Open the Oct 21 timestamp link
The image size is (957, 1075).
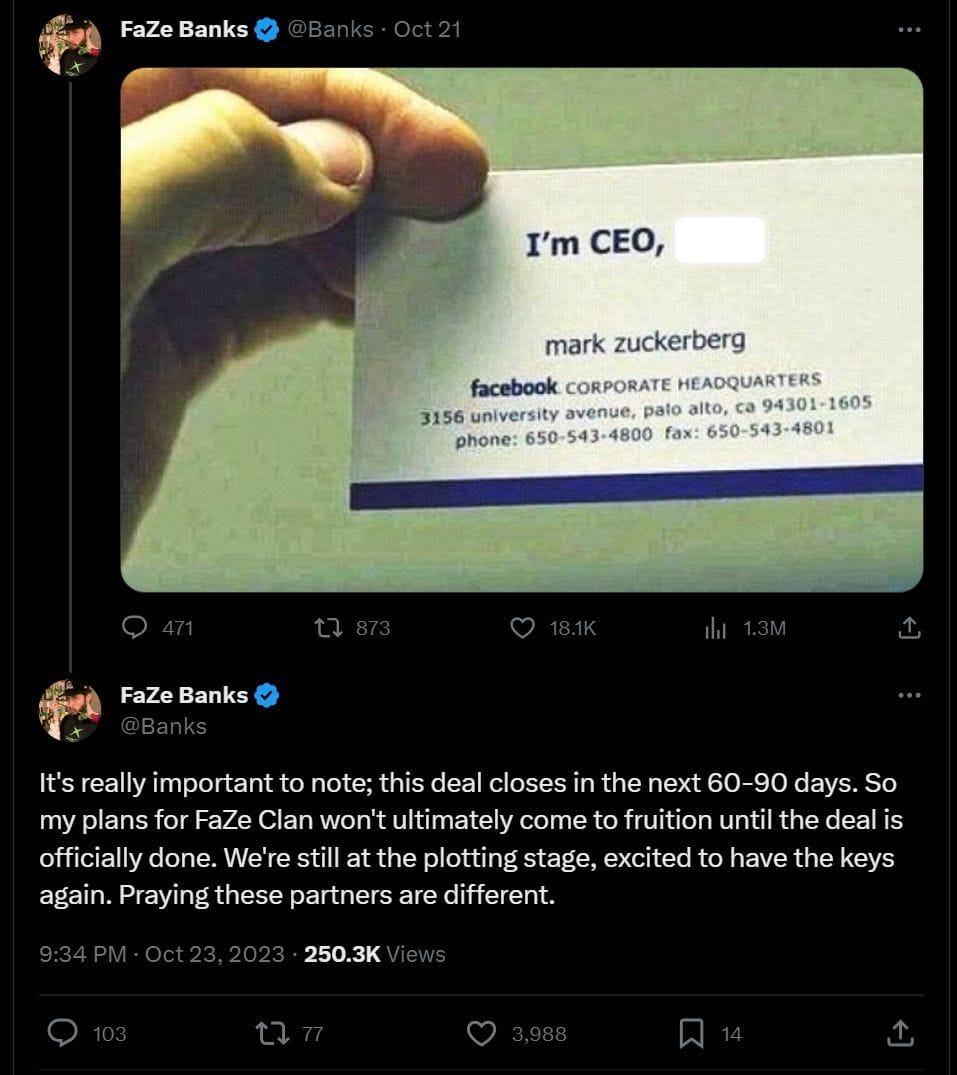tap(427, 30)
